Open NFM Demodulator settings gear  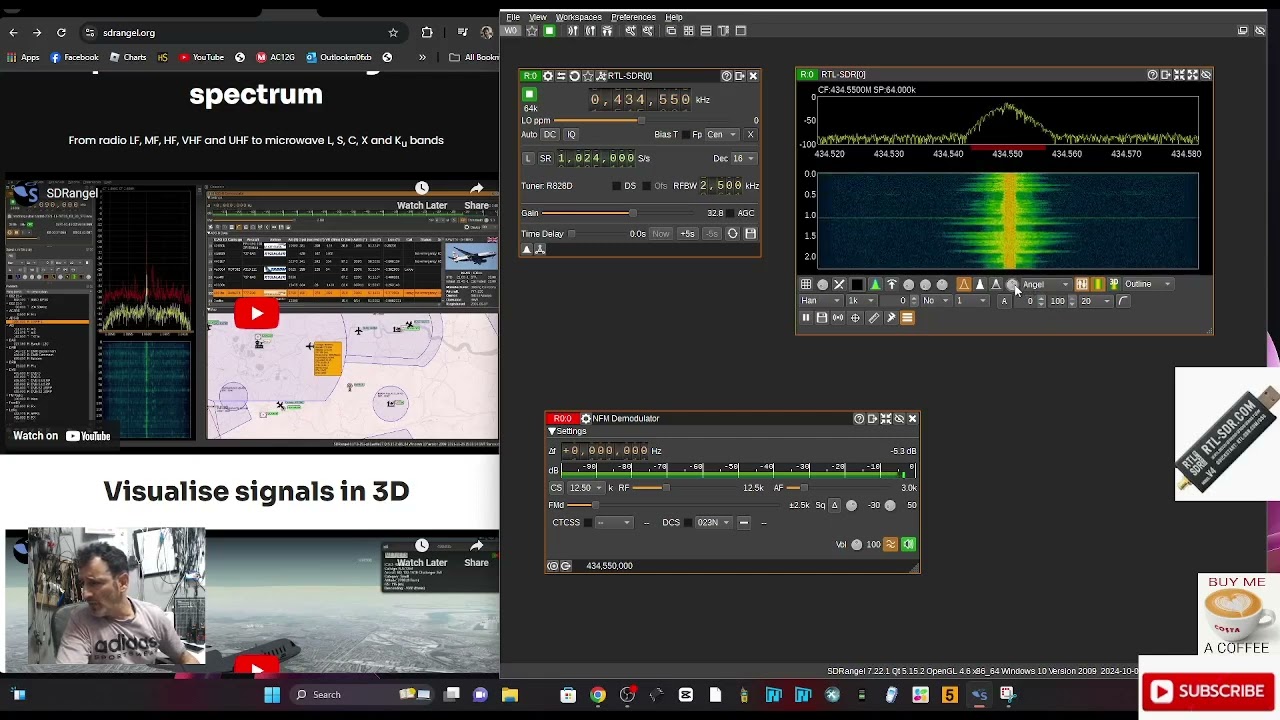tap(586, 419)
